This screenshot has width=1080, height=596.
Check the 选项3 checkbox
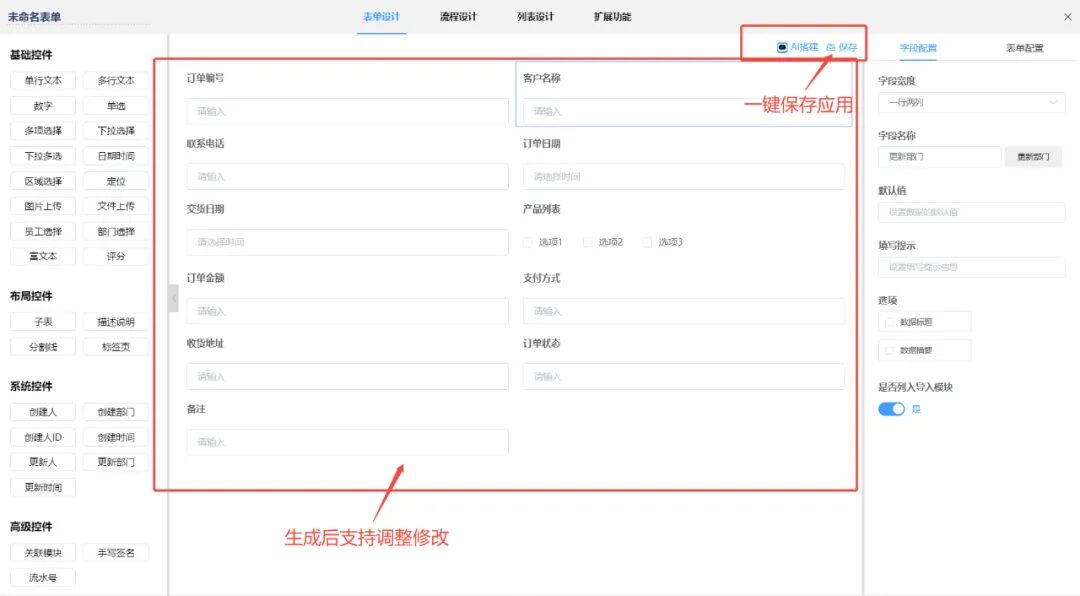click(647, 243)
